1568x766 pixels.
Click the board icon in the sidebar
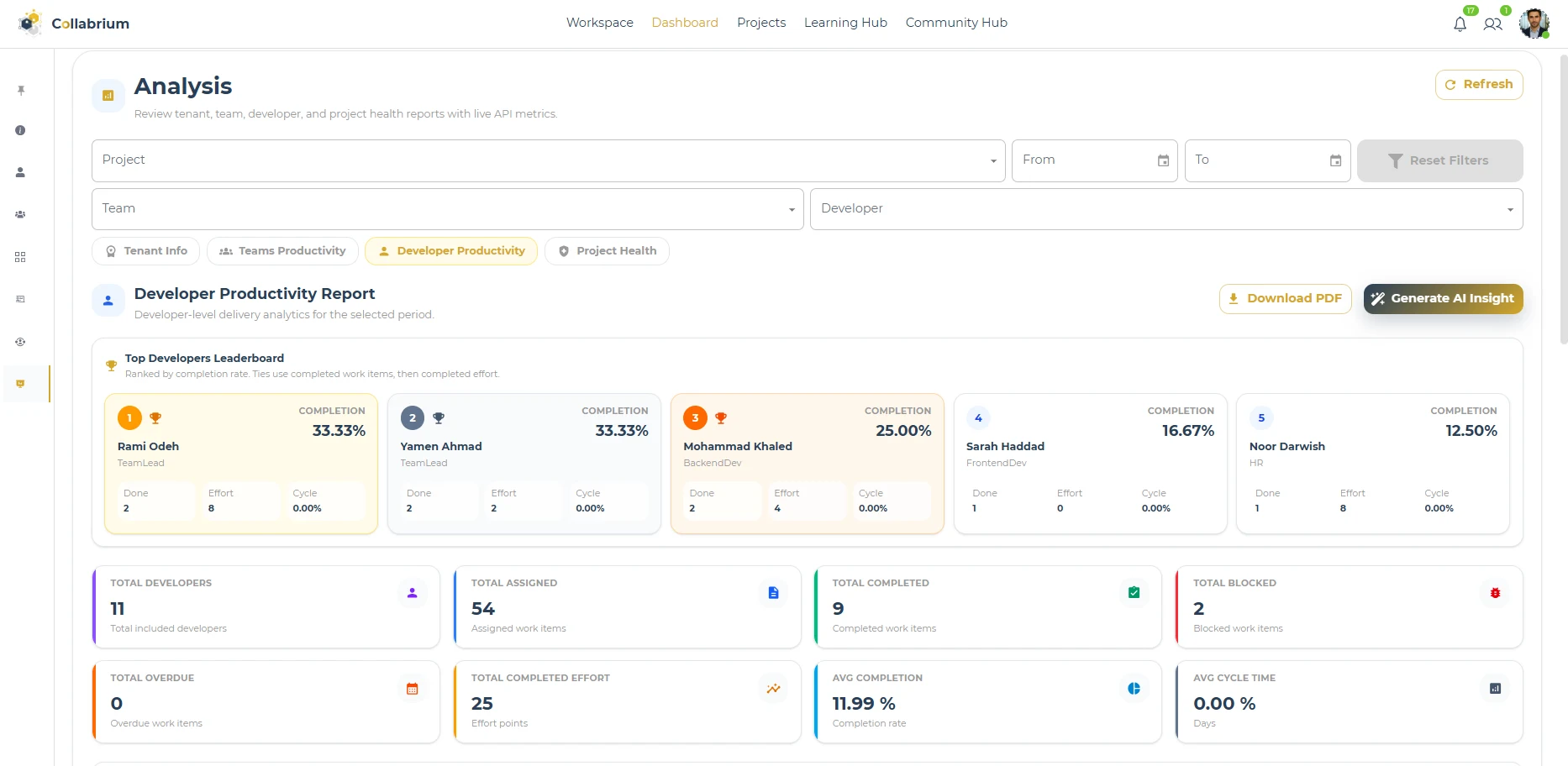[20, 299]
